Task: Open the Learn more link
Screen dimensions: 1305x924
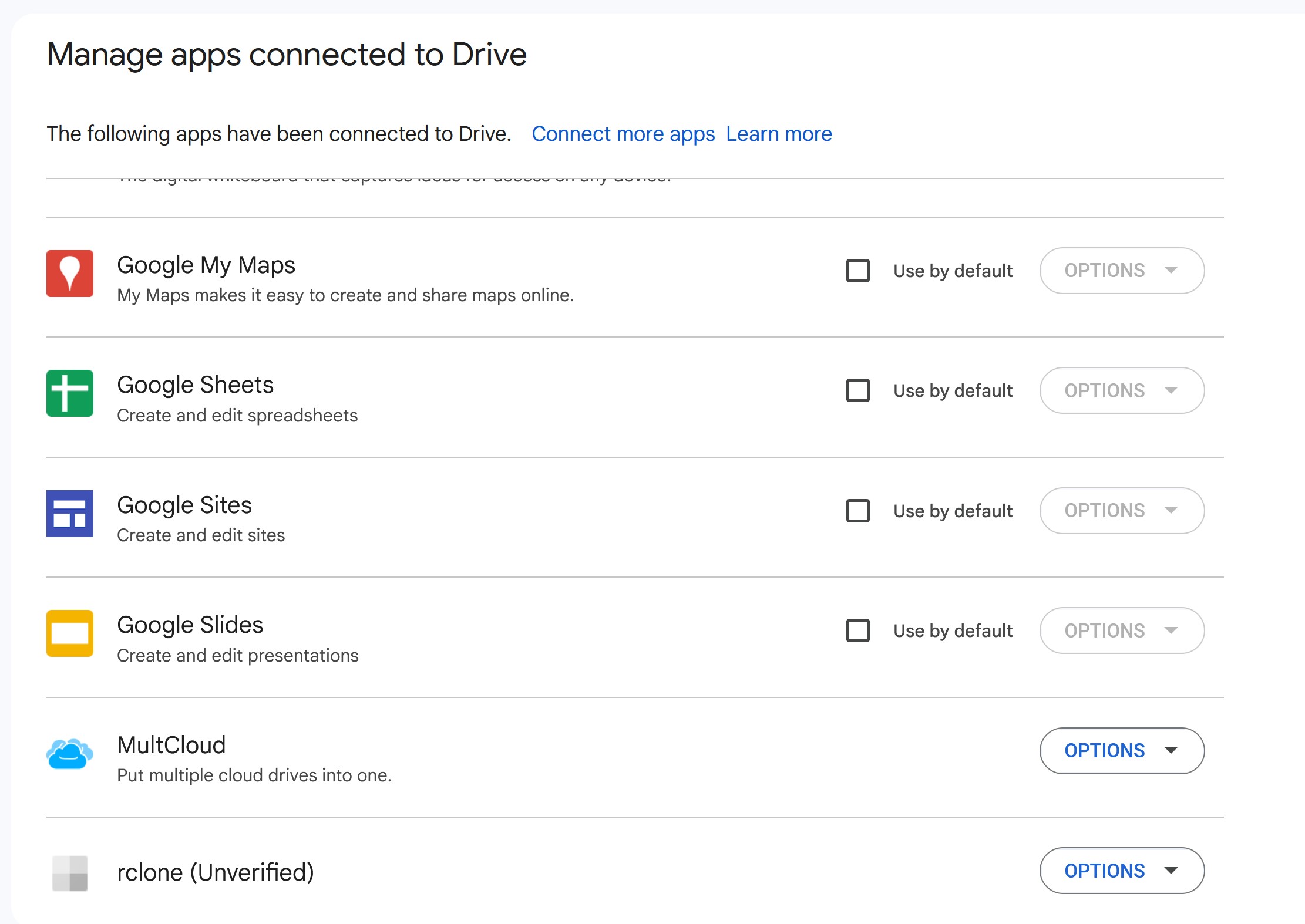Action: pos(779,134)
